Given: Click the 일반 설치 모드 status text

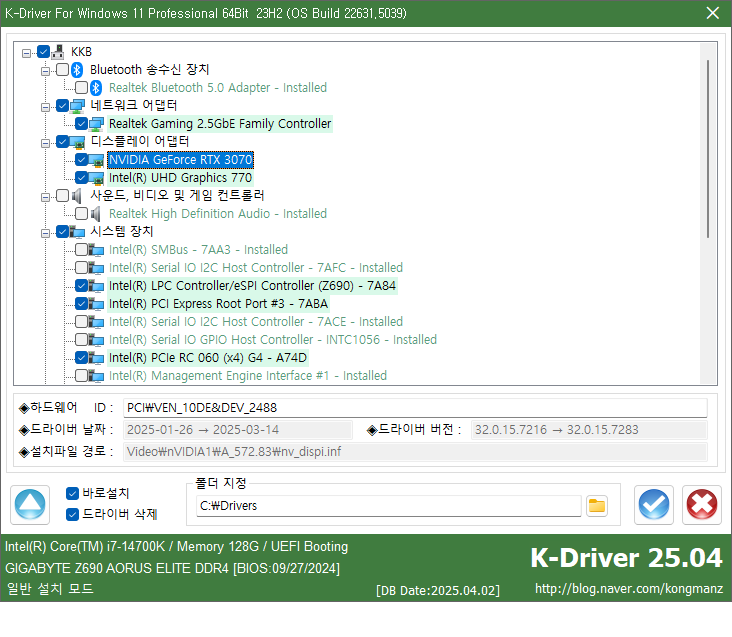Looking at the screenshot, I should pos(50,589).
